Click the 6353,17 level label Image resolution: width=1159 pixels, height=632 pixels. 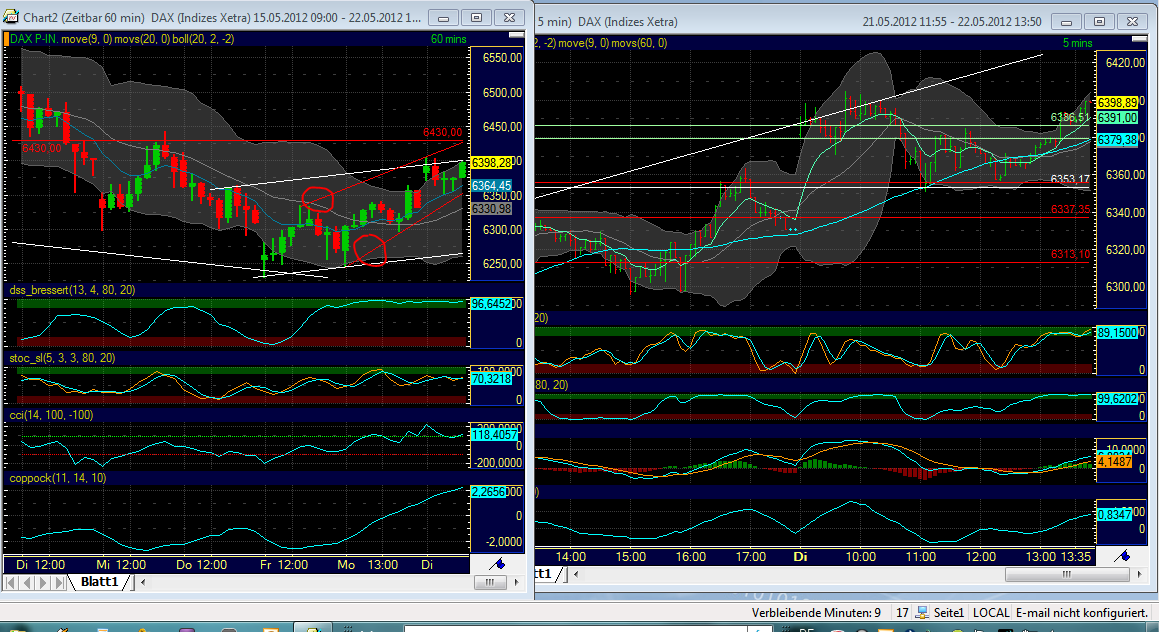[1070, 180]
